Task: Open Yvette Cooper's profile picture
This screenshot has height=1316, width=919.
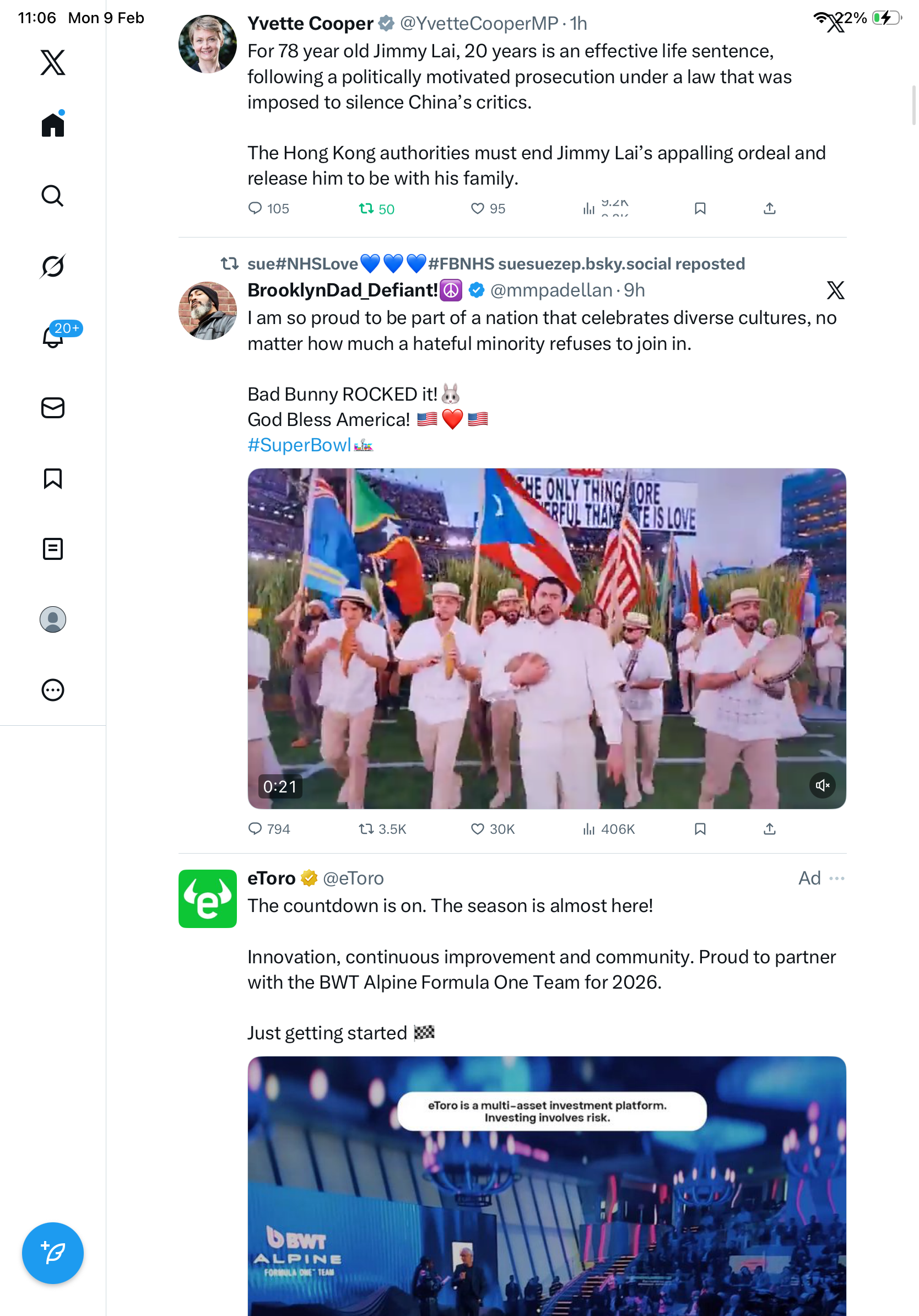Action: [207, 44]
